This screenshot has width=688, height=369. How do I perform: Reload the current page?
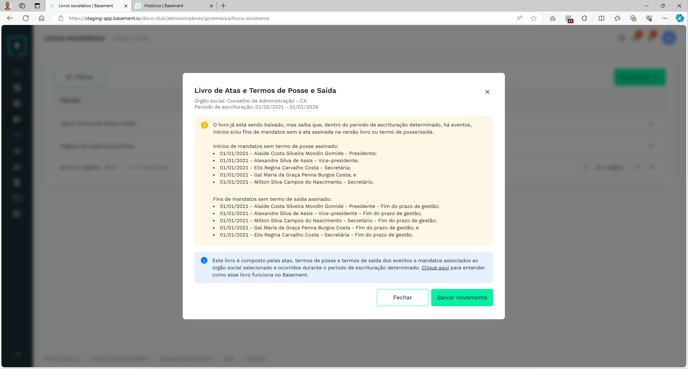[26, 18]
